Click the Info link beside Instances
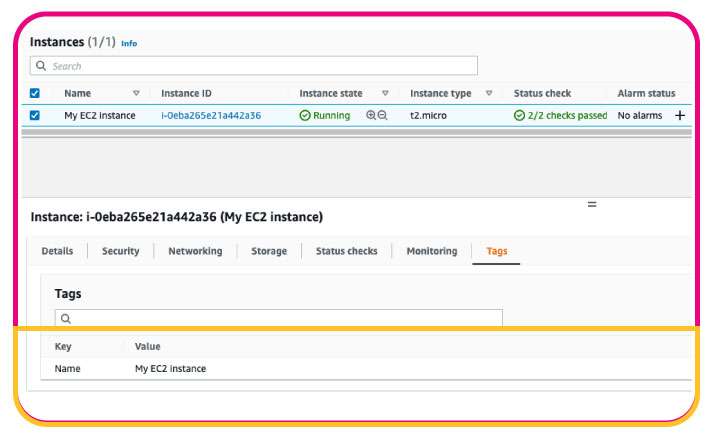Image resolution: width=714 pixels, height=440 pixels. [129, 44]
